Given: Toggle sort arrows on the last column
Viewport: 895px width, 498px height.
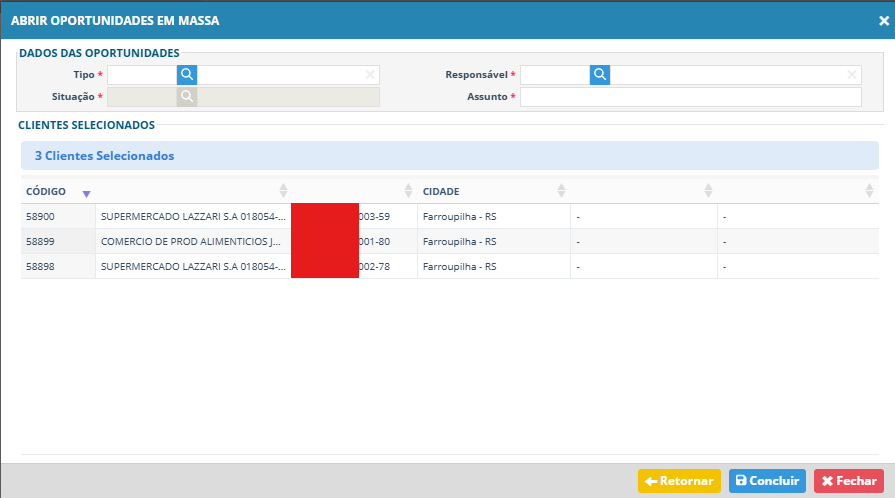Looking at the screenshot, I should tap(869, 191).
